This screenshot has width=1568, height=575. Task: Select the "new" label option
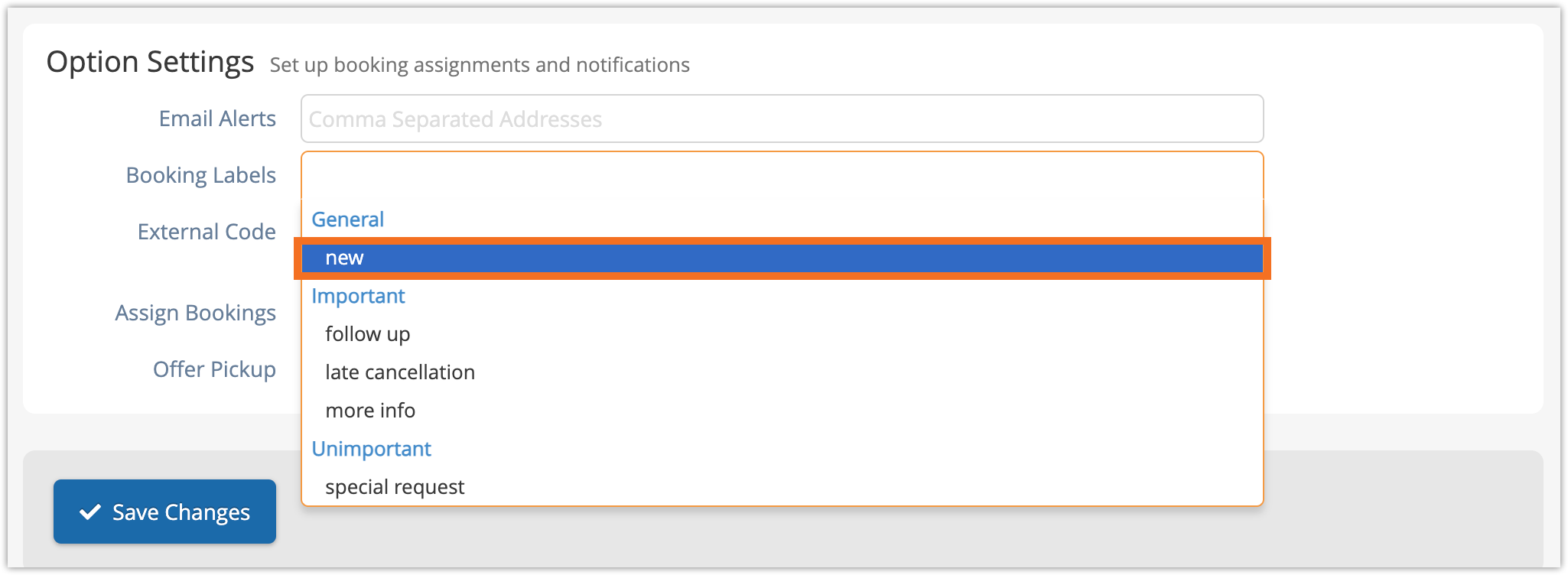(344, 258)
